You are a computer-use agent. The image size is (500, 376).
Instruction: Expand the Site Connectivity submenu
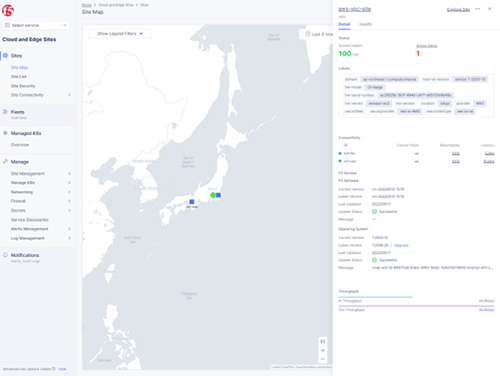69,95
